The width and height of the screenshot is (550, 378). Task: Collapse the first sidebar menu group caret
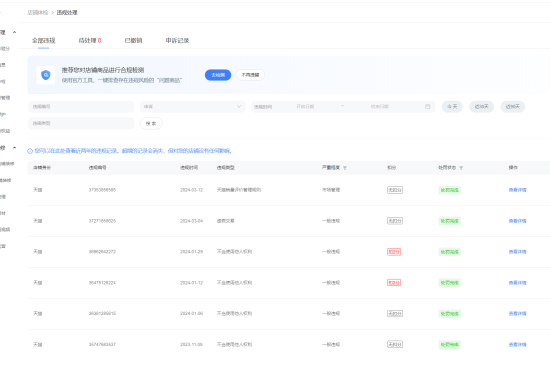[x=14, y=32]
